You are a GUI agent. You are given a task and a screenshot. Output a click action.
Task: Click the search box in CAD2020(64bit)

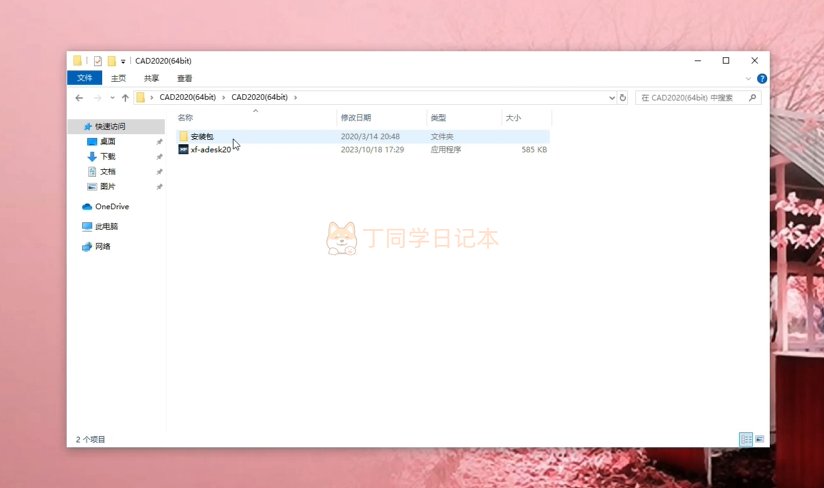tap(690, 98)
